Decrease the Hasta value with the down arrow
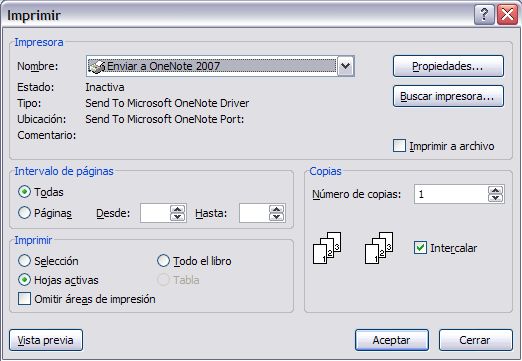The height and width of the screenshot is (361, 522). [277, 217]
